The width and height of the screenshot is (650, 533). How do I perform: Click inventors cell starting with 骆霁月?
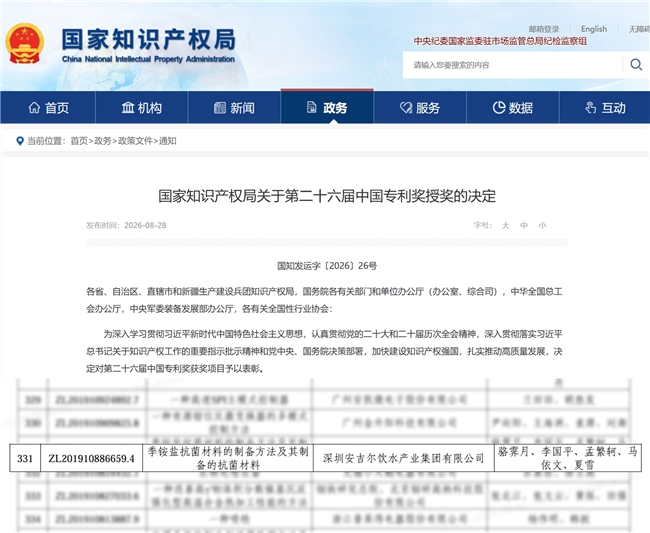568,458
